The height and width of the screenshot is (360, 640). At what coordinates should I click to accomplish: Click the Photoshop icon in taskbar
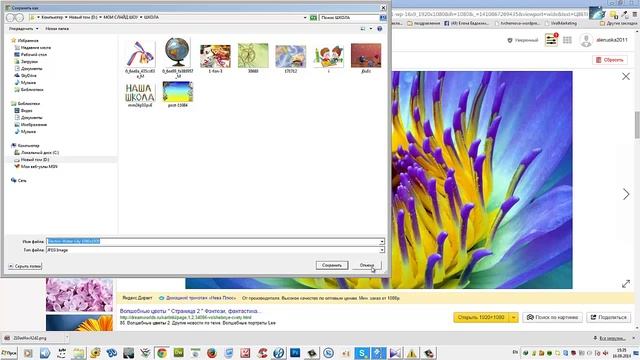pos(295,353)
